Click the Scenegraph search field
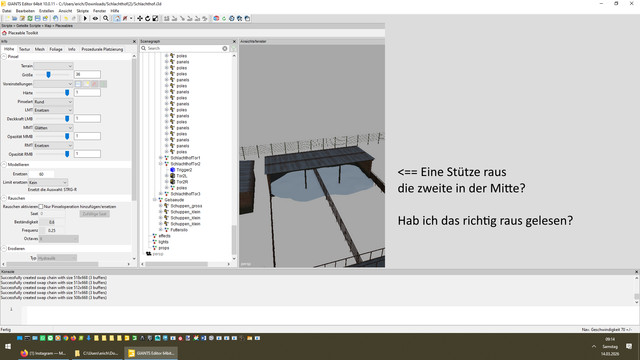Screen dimensions: 640x360 point(184,48)
